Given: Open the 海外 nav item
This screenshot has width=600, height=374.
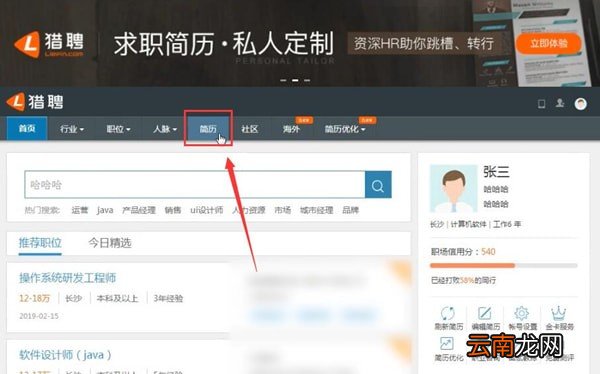Looking at the screenshot, I should click(291, 129).
